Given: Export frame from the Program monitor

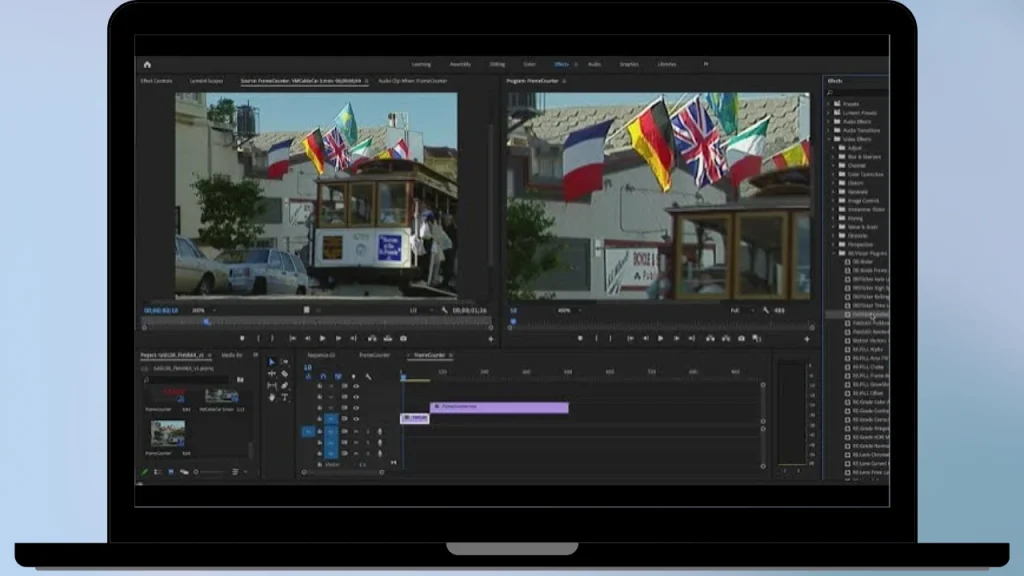Looking at the screenshot, I should (741, 338).
